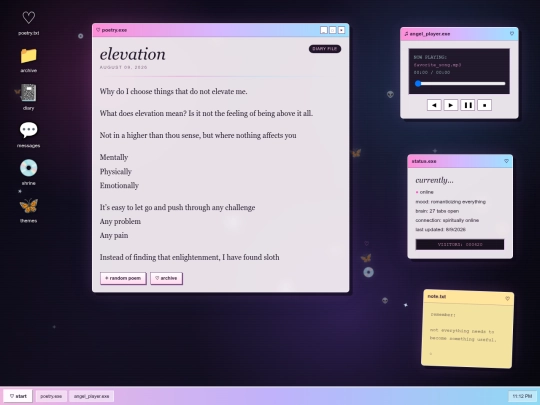Image resolution: width=540 pixels, height=405 pixels.
Task: Switch to angel_player.exe in the taskbar
Action: tap(91, 396)
